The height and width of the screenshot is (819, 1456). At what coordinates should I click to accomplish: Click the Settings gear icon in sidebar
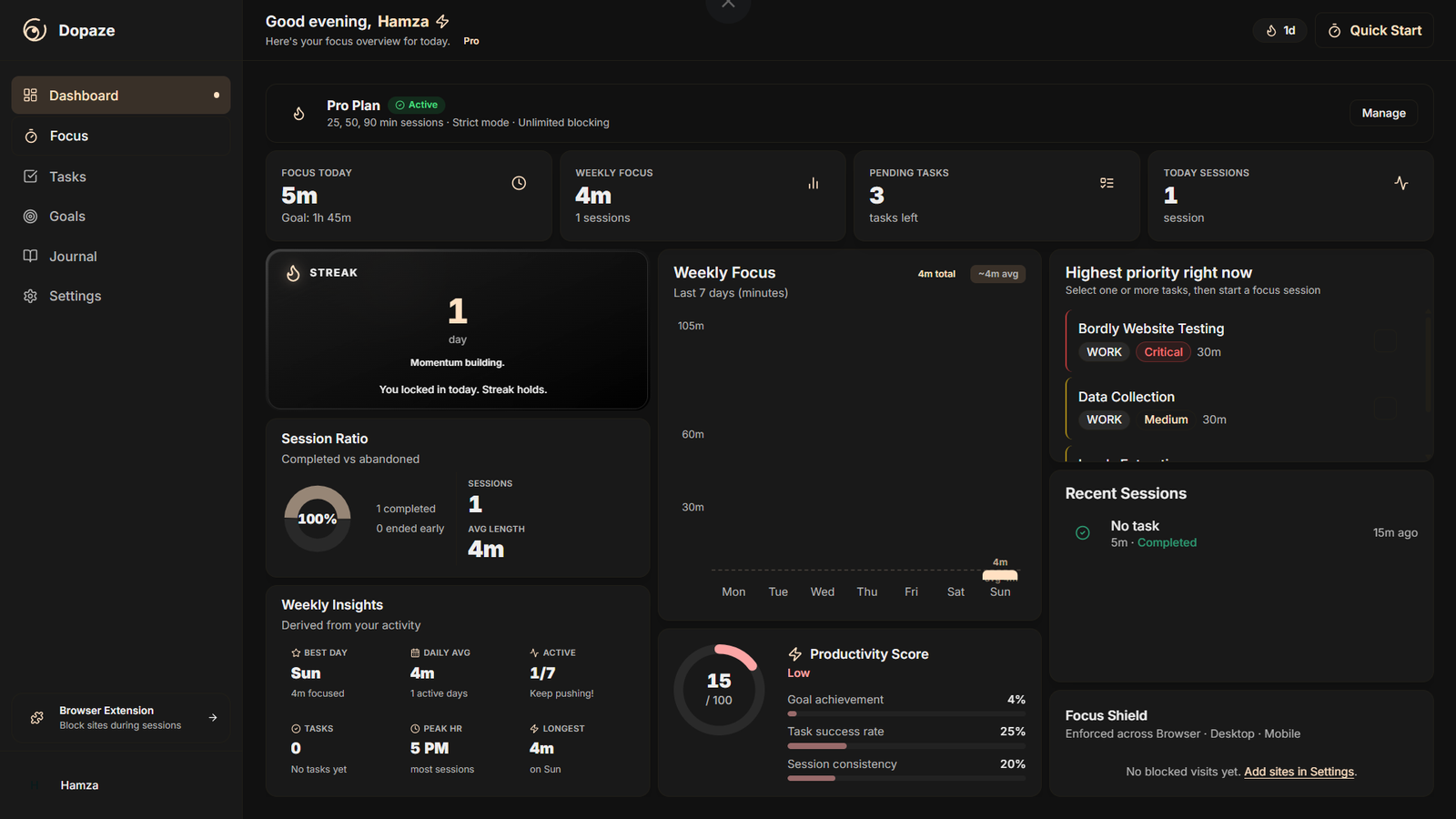[31, 297]
